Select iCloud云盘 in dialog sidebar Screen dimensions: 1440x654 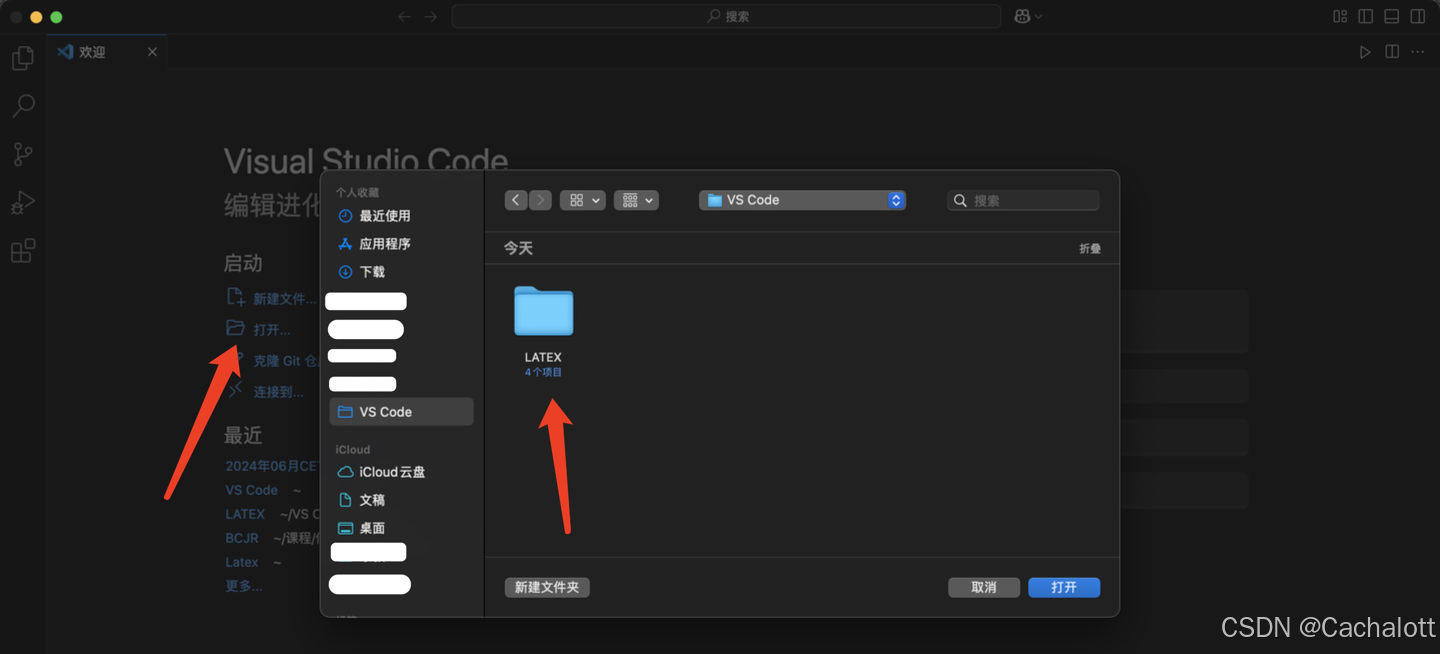tap(401, 472)
